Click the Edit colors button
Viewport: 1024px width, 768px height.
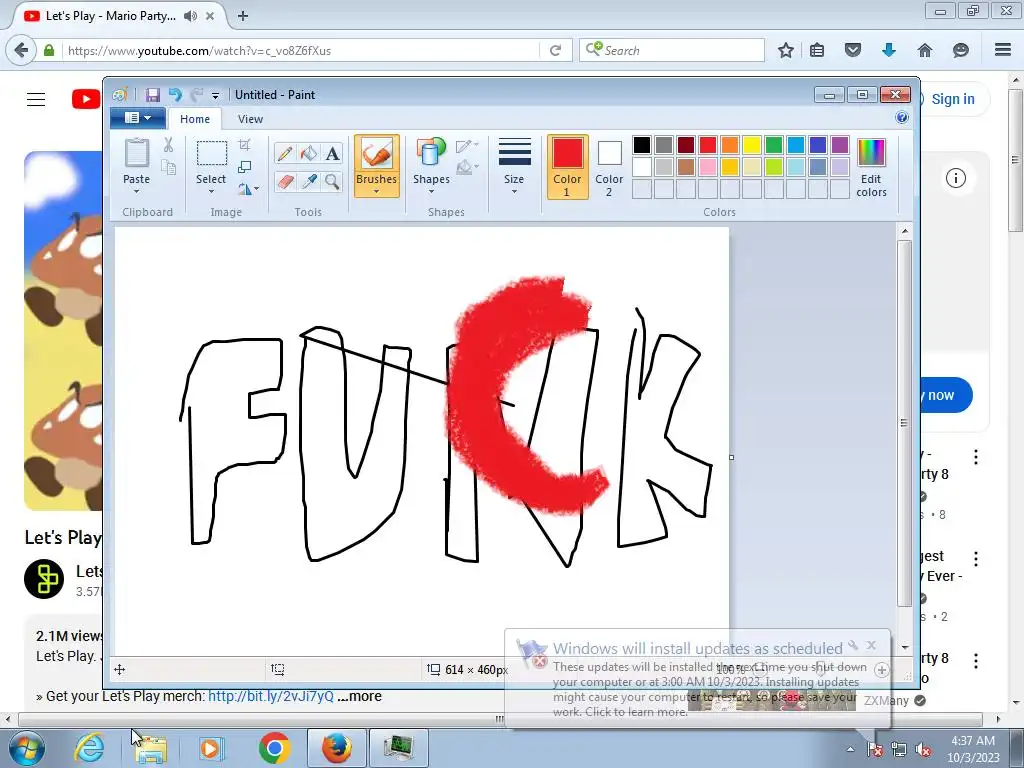click(871, 168)
